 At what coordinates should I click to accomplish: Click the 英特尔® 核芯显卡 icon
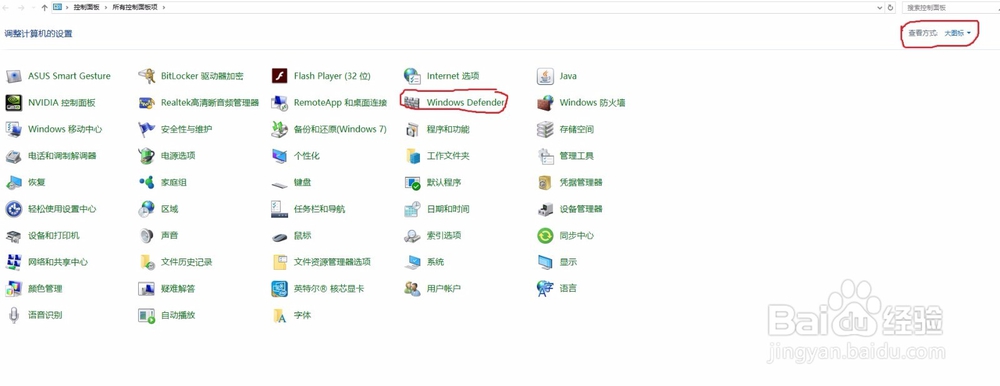279,289
